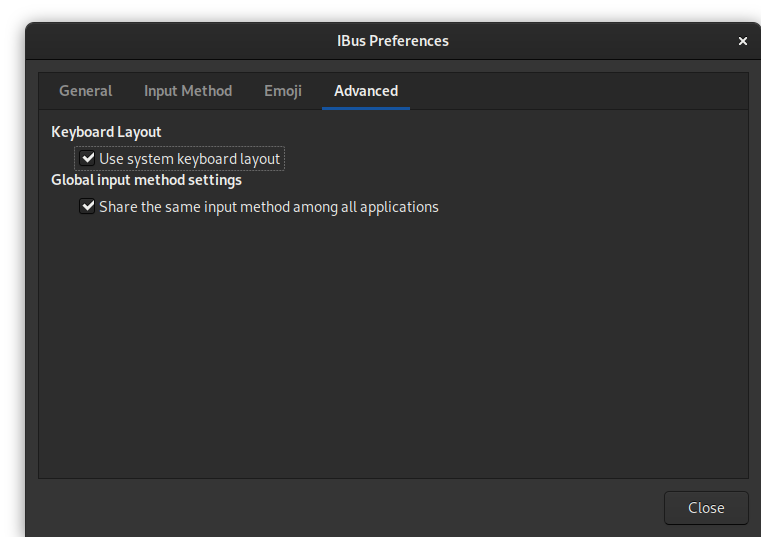Click the checkmark icon beside Share input method
761x537 pixels.
(88, 207)
